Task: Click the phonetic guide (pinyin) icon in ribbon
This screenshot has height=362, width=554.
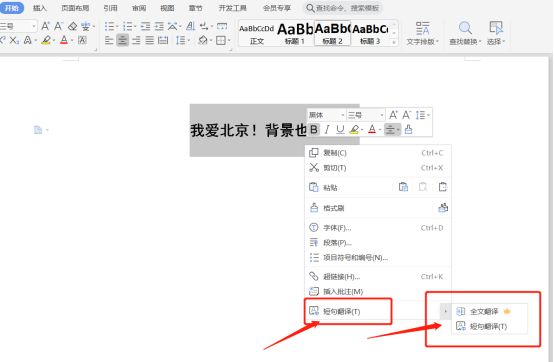Action: (x=86, y=26)
